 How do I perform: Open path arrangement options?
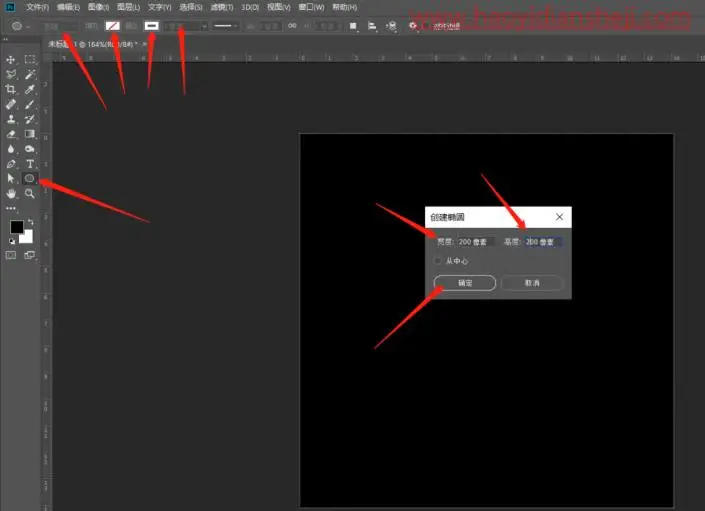391,26
